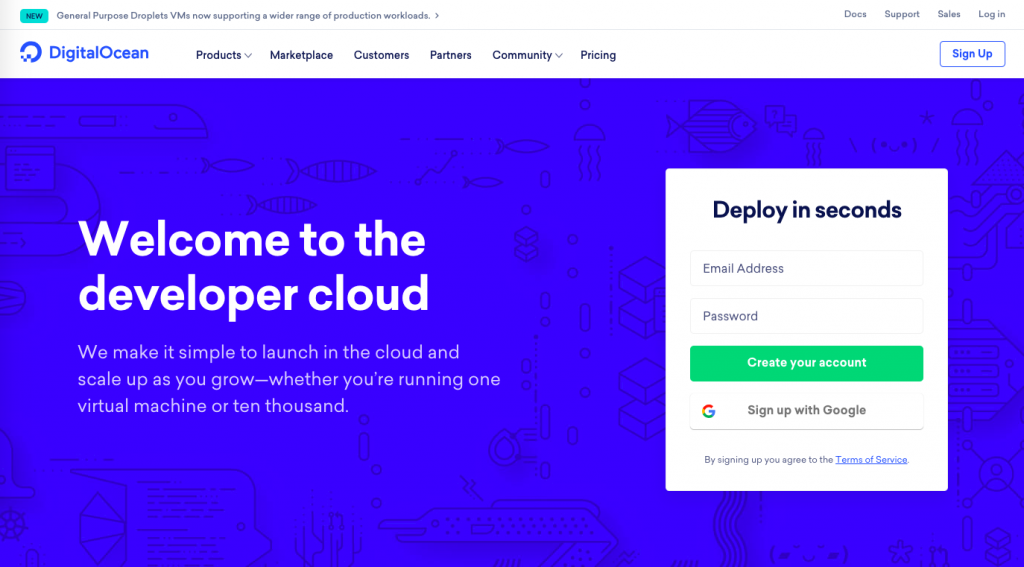Click the NEW badge in announcement bar
The width and height of the screenshot is (1024, 567).
(x=34, y=16)
